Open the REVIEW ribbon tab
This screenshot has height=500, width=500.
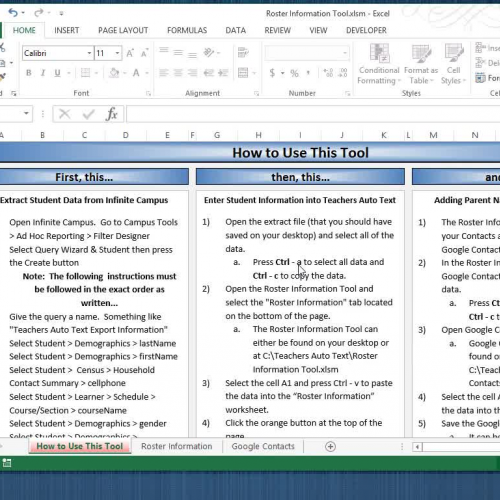[278, 30]
